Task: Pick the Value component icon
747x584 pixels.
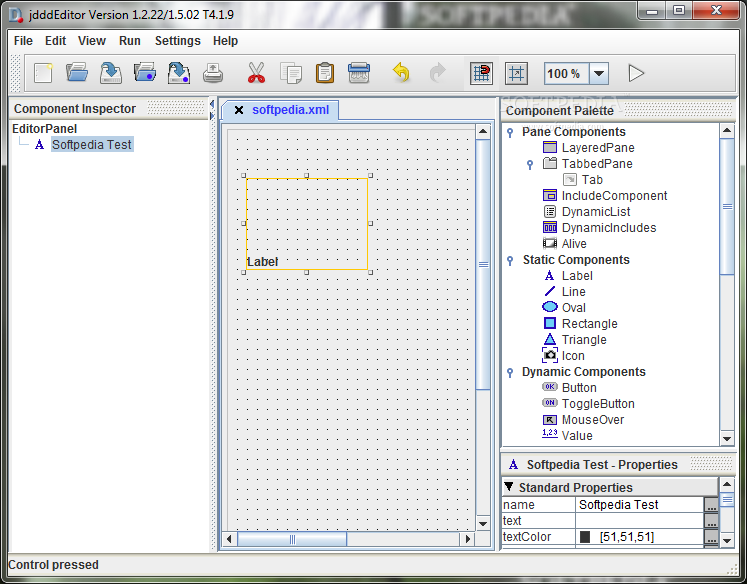Action: pyautogui.click(x=550, y=433)
